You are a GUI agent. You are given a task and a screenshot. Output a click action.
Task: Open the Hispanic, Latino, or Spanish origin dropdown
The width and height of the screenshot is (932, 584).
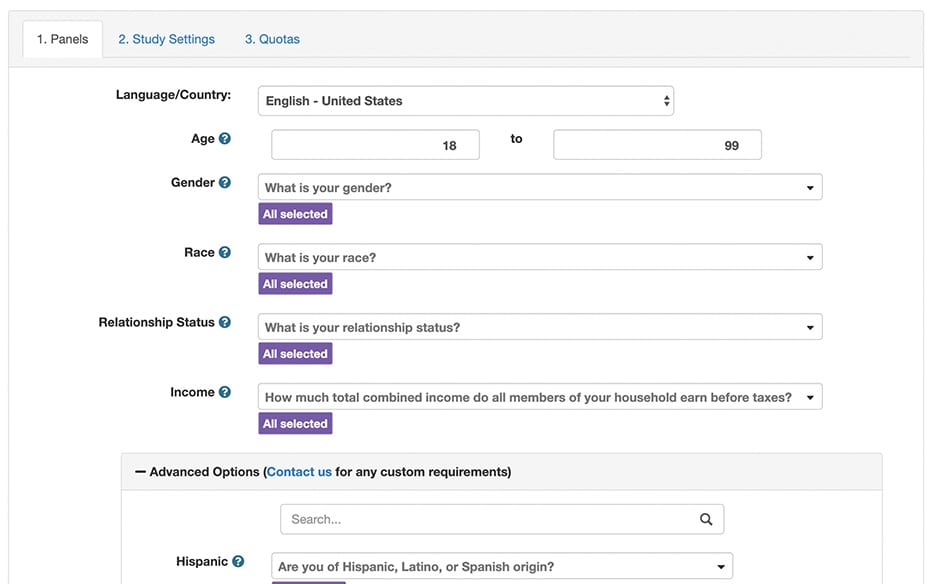click(502, 567)
